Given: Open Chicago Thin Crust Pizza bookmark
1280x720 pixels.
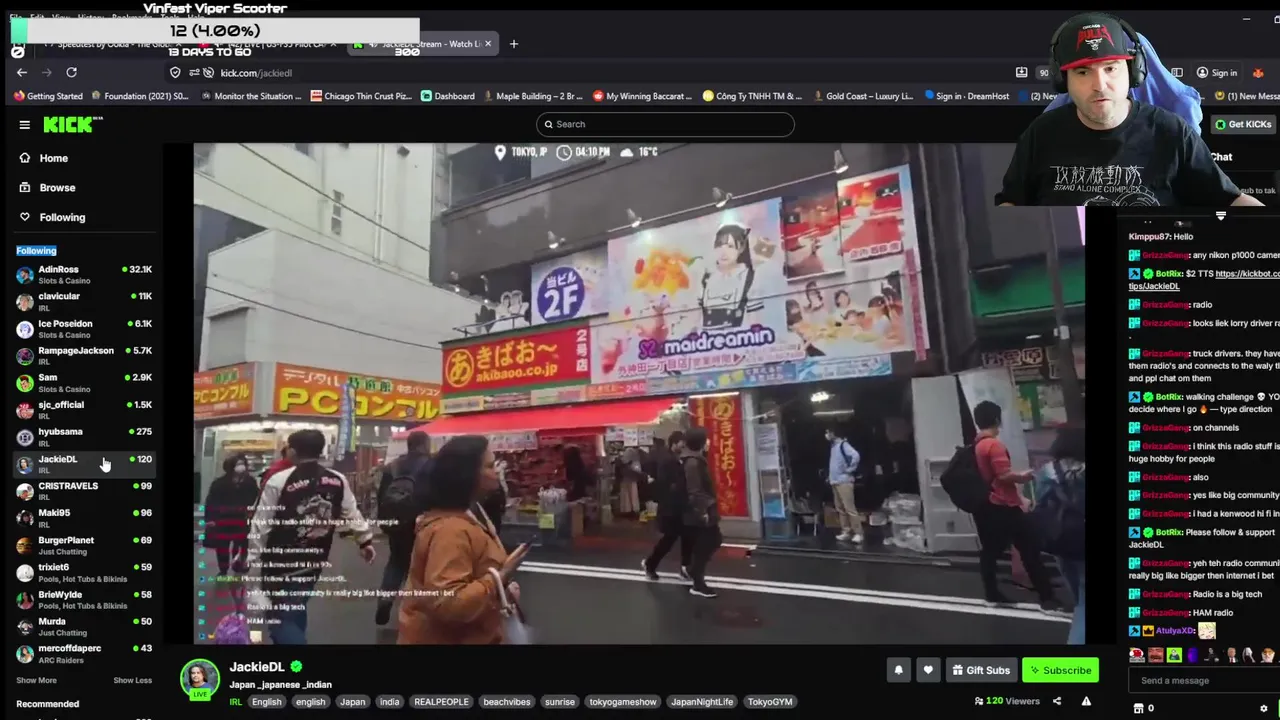Looking at the screenshot, I should coord(361,96).
